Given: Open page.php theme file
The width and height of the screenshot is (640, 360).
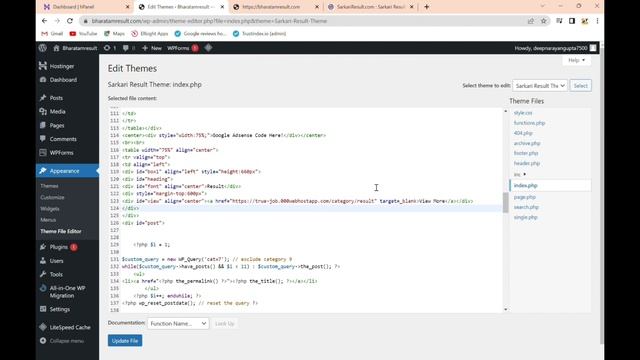Looking at the screenshot, I should (x=524, y=197).
